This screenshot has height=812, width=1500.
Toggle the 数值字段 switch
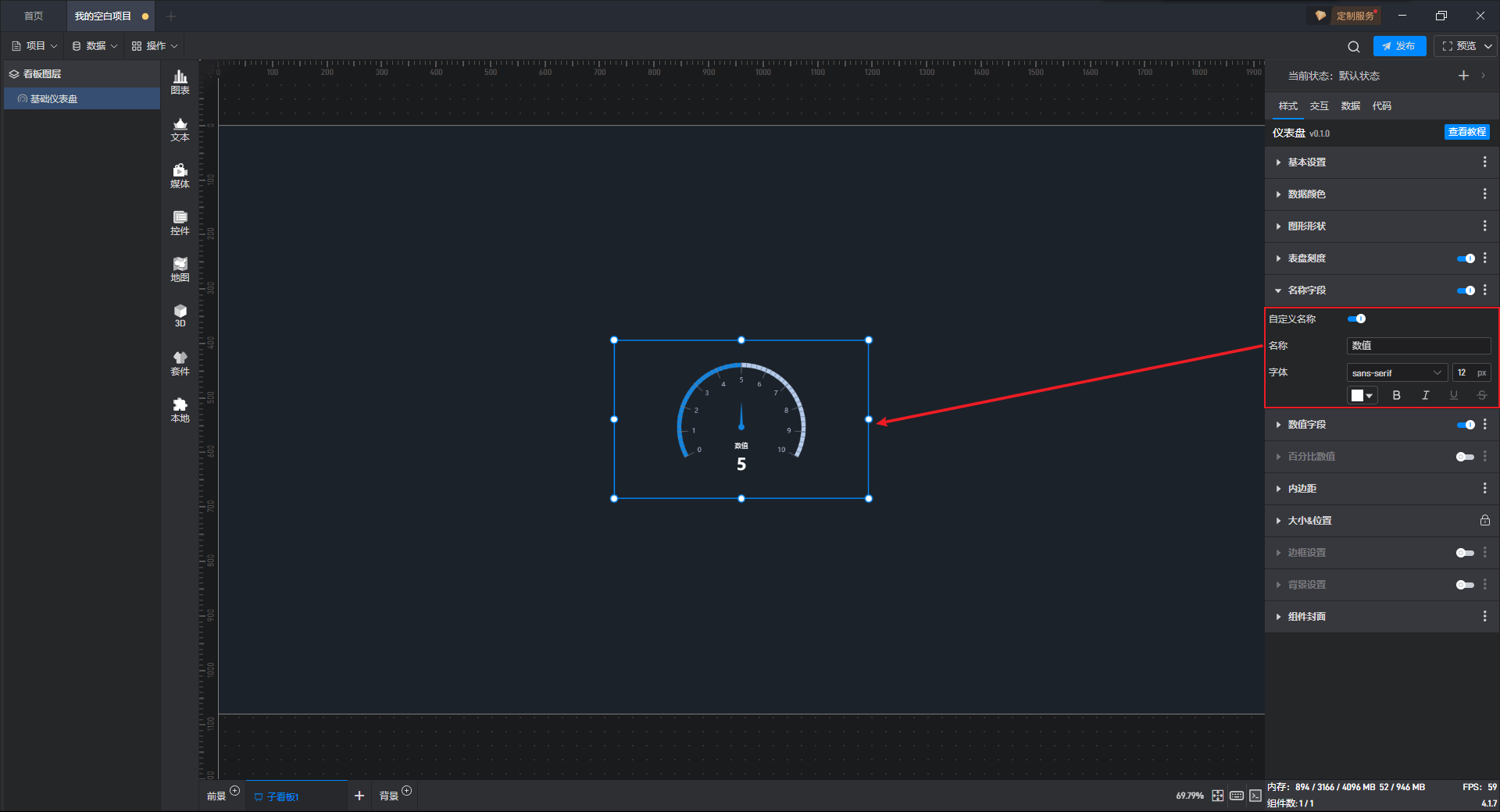pyautogui.click(x=1466, y=425)
